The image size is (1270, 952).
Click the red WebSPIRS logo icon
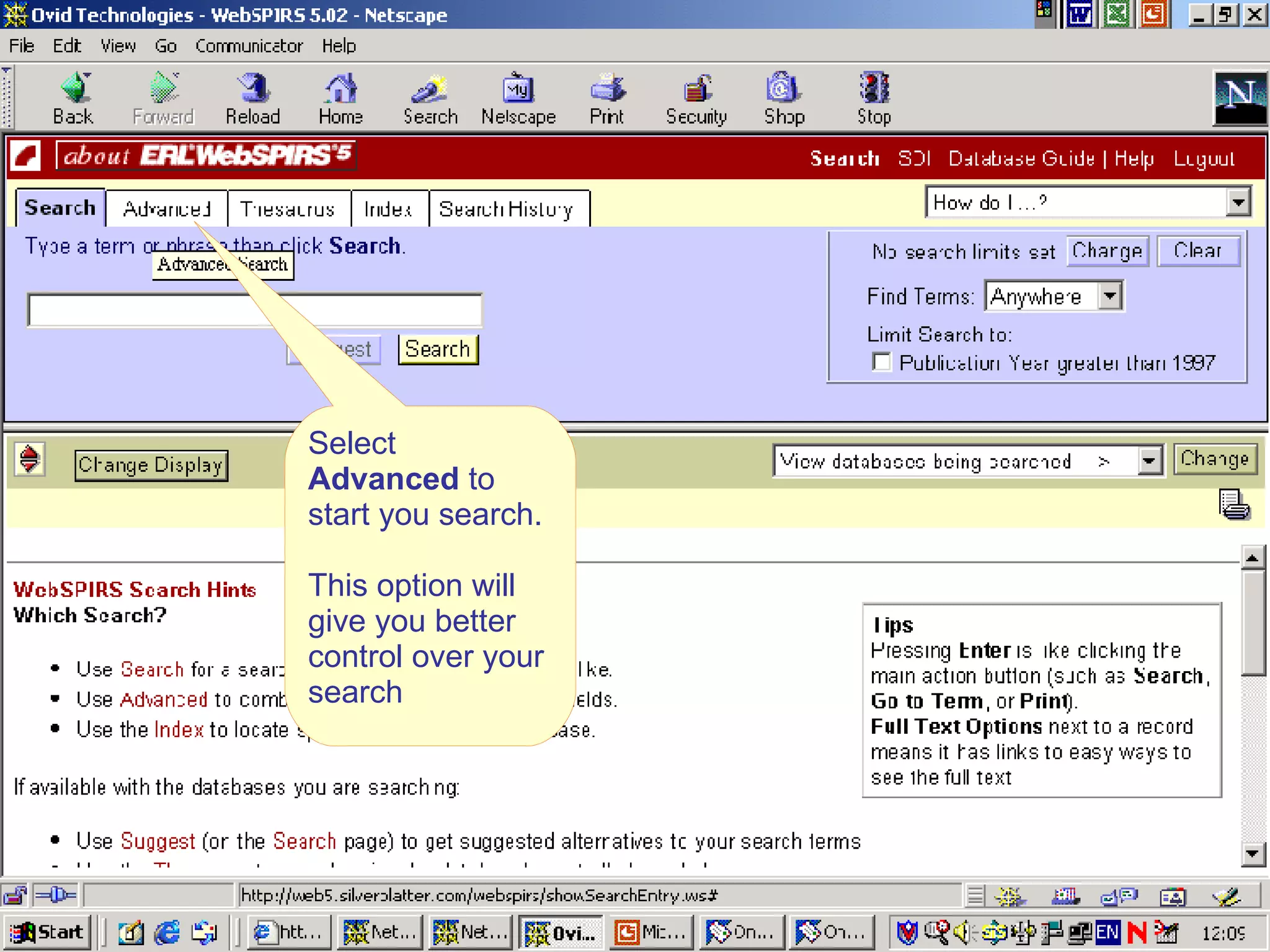(x=26, y=156)
